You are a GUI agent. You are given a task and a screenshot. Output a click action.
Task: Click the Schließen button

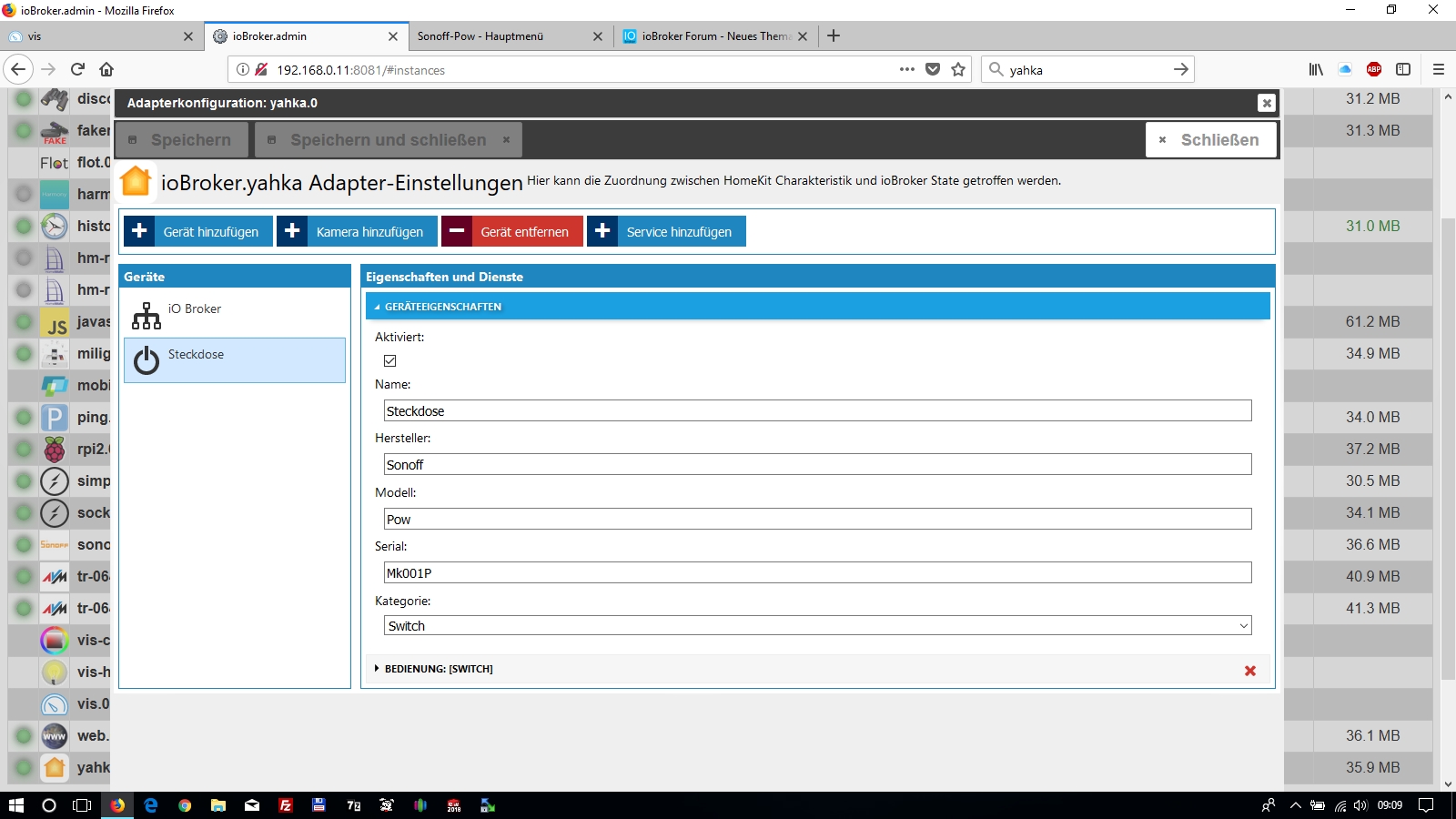pyautogui.click(x=1211, y=140)
